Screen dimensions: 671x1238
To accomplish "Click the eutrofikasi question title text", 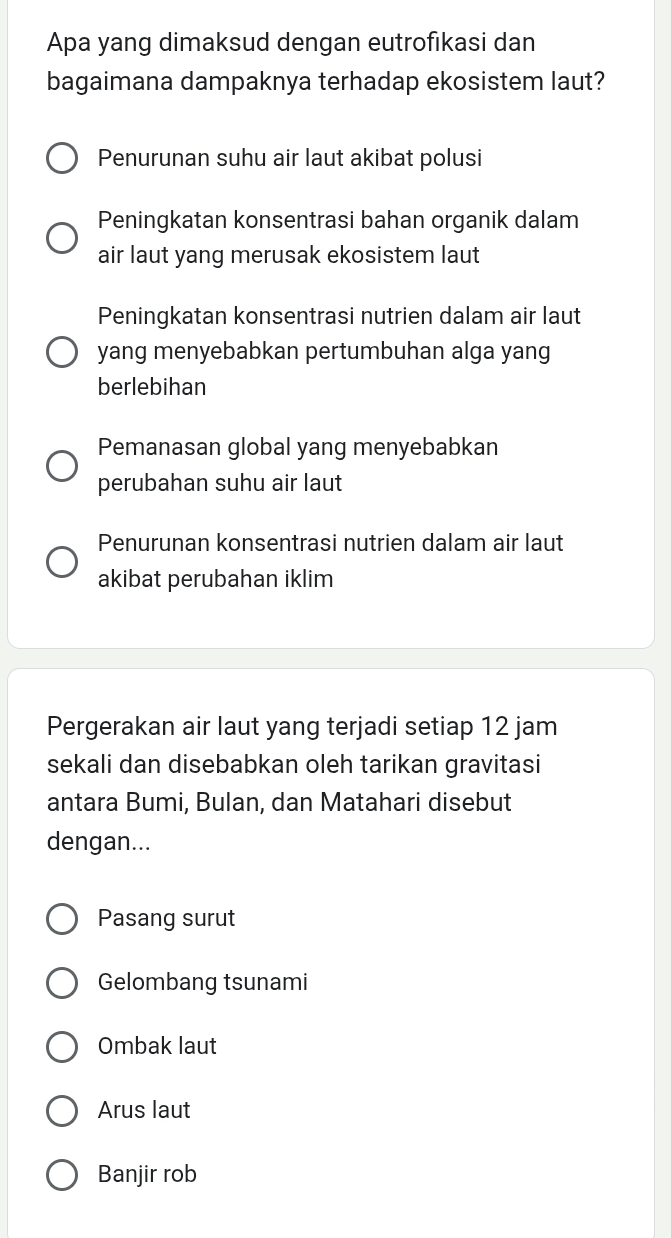I will tap(326, 61).
